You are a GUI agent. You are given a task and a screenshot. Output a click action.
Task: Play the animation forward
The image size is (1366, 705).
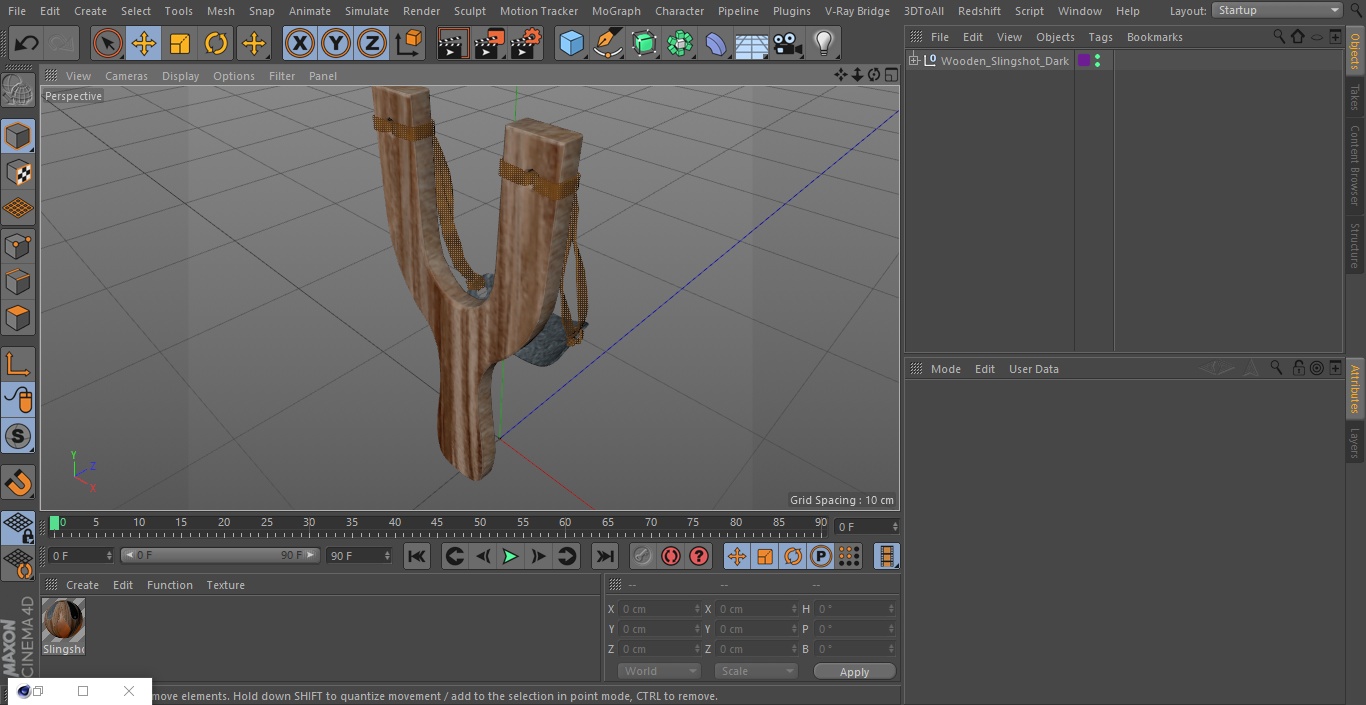(x=510, y=556)
